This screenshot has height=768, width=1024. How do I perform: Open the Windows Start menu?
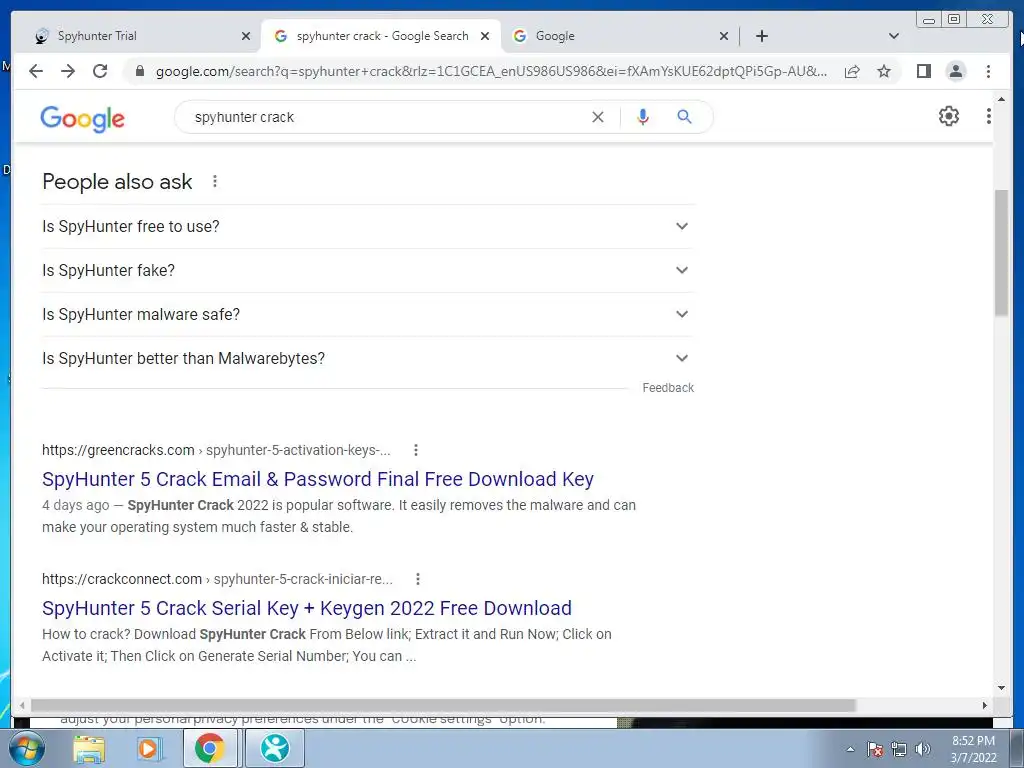26,748
